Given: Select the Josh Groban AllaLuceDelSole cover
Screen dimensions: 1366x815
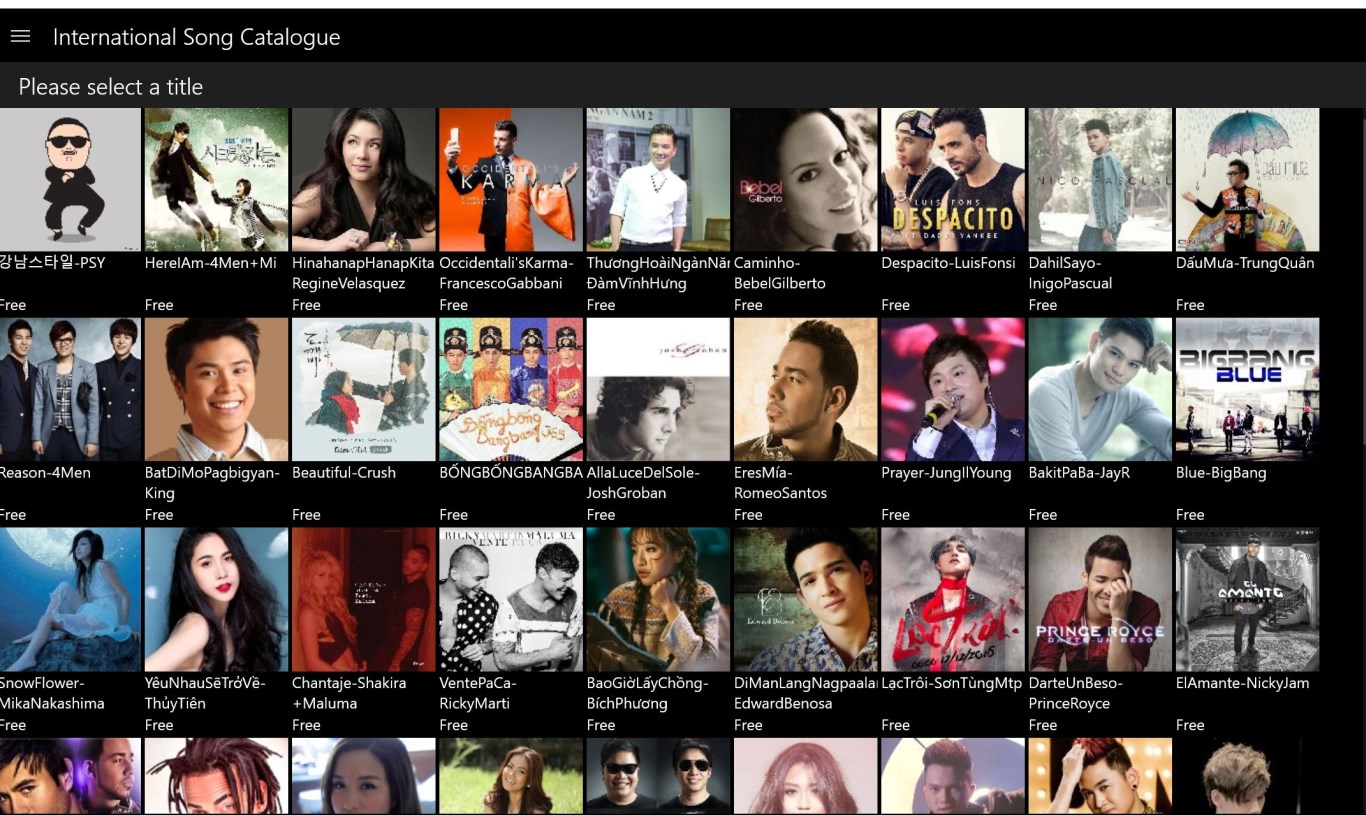Looking at the screenshot, I should tap(658, 389).
